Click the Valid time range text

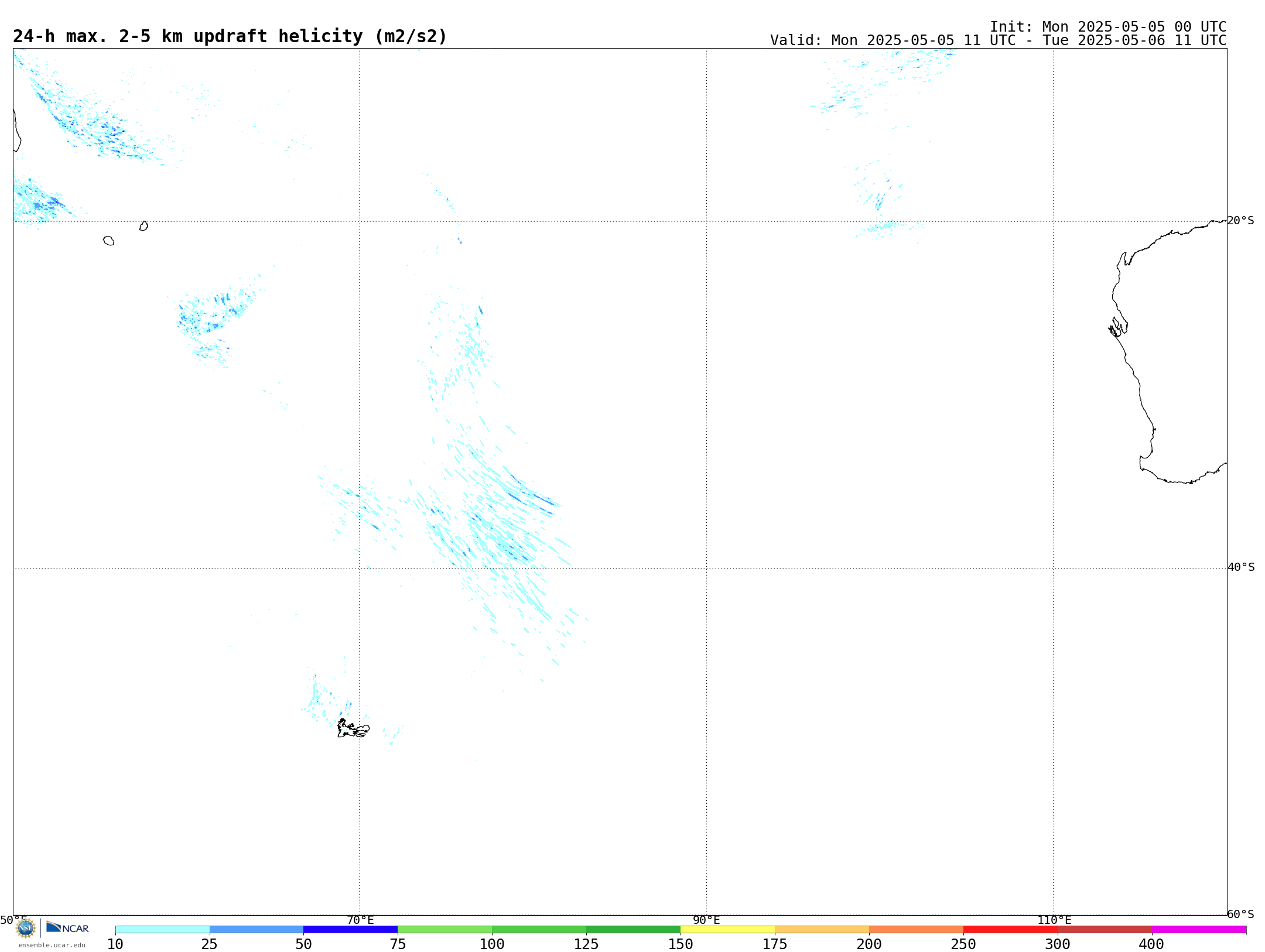999,40
